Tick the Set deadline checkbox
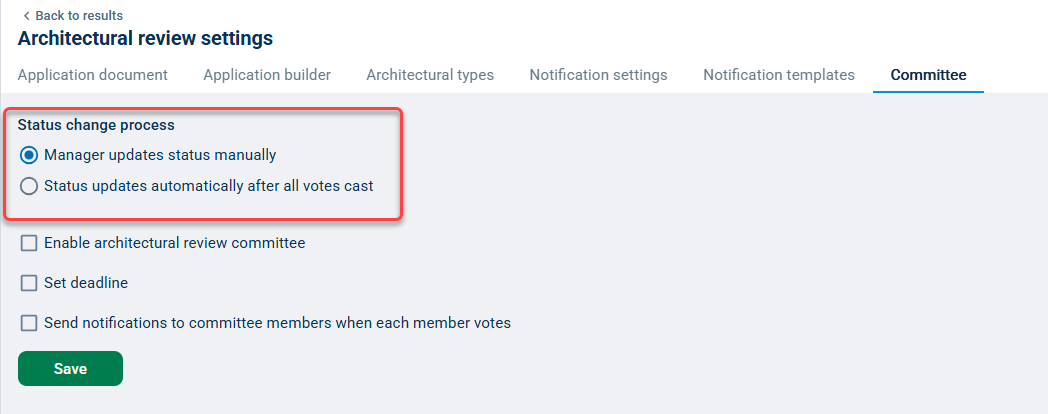Image resolution: width=1048 pixels, height=414 pixels. (29, 283)
